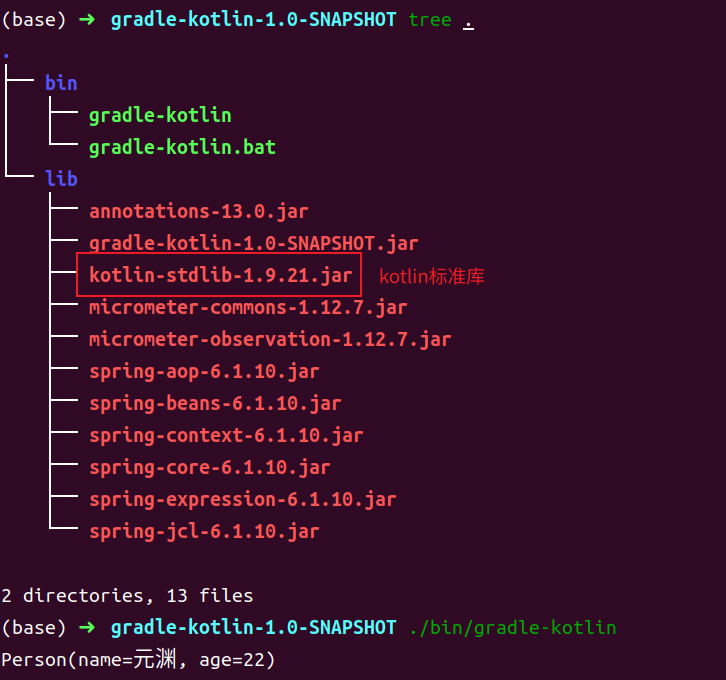Select spring-context-6.1.10.jar file
Image resolution: width=726 pixels, height=680 pixels.
[x=226, y=436]
